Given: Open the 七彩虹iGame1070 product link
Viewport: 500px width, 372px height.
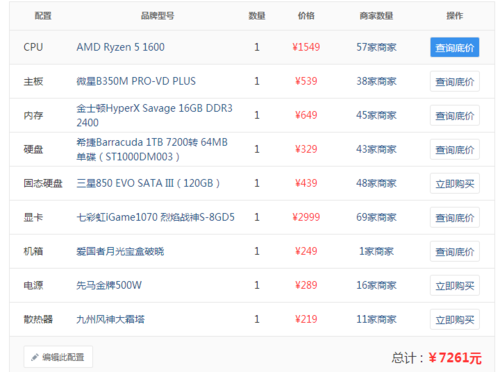Looking at the screenshot, I should (155, 217).
